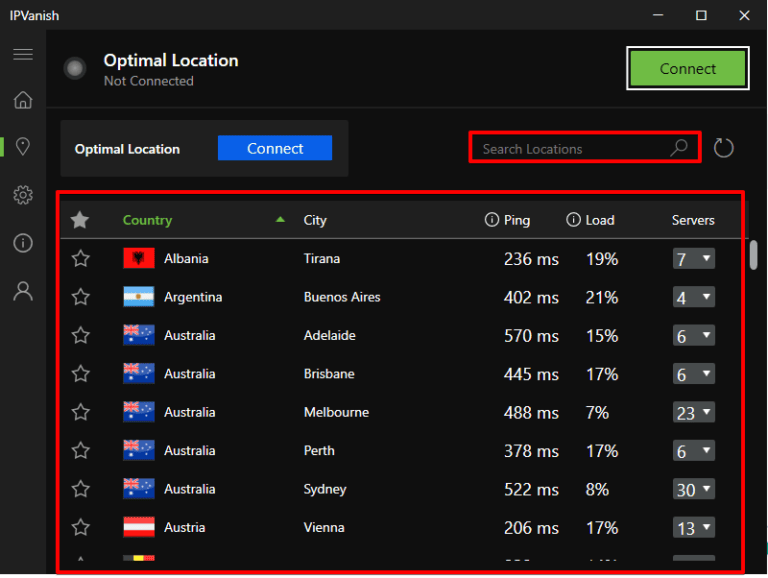
Task: Open the Account profile icon in sidebar
Action: 22,291
